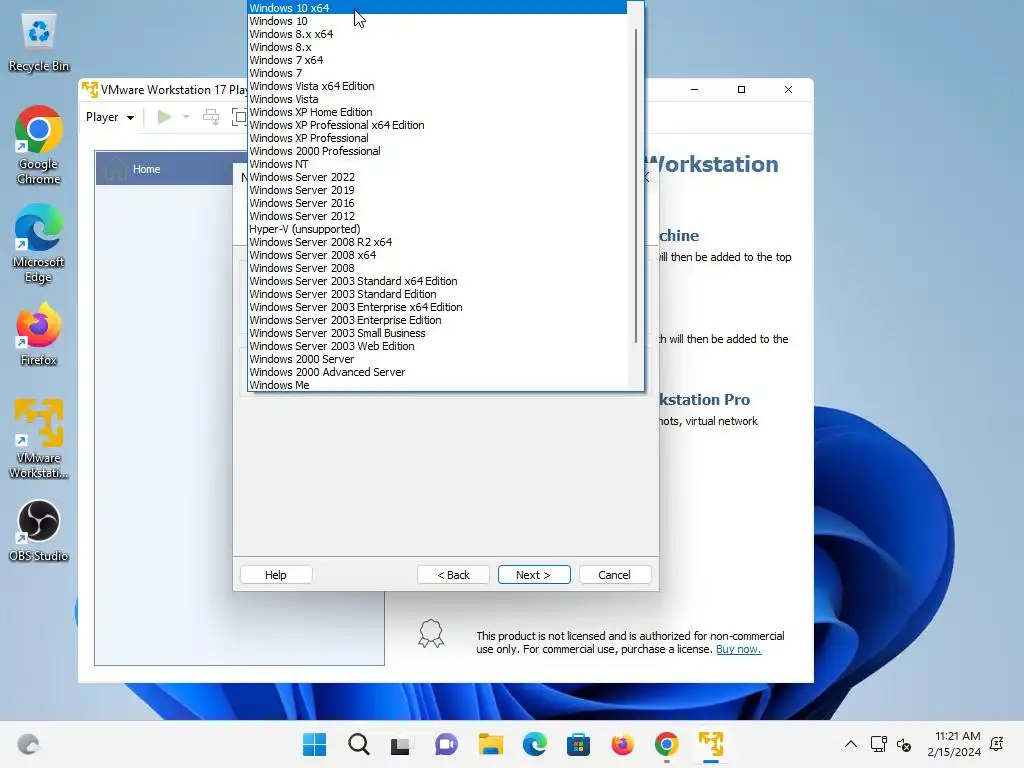Pick the Hyper-V (unsupported) entry
Screen dimensions: 1024x768
tap(437, 229)
